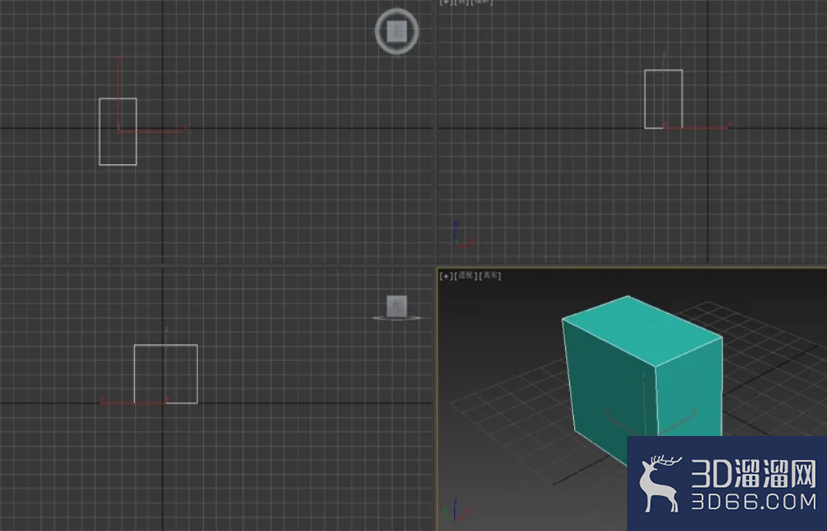Grab the vertical red gizmo axis in the top-left viewport
The image size is (827, 531).
click(x=119, y=92)
